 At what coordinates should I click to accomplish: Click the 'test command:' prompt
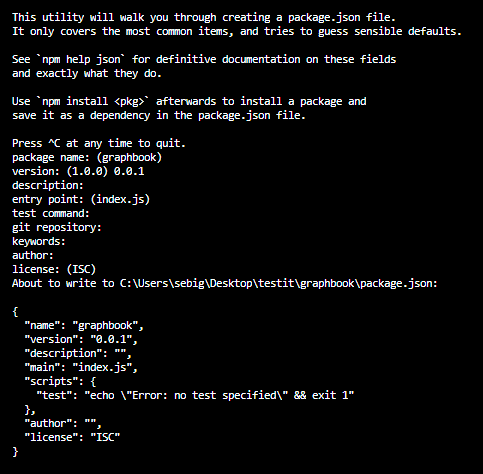click(51, 213)
